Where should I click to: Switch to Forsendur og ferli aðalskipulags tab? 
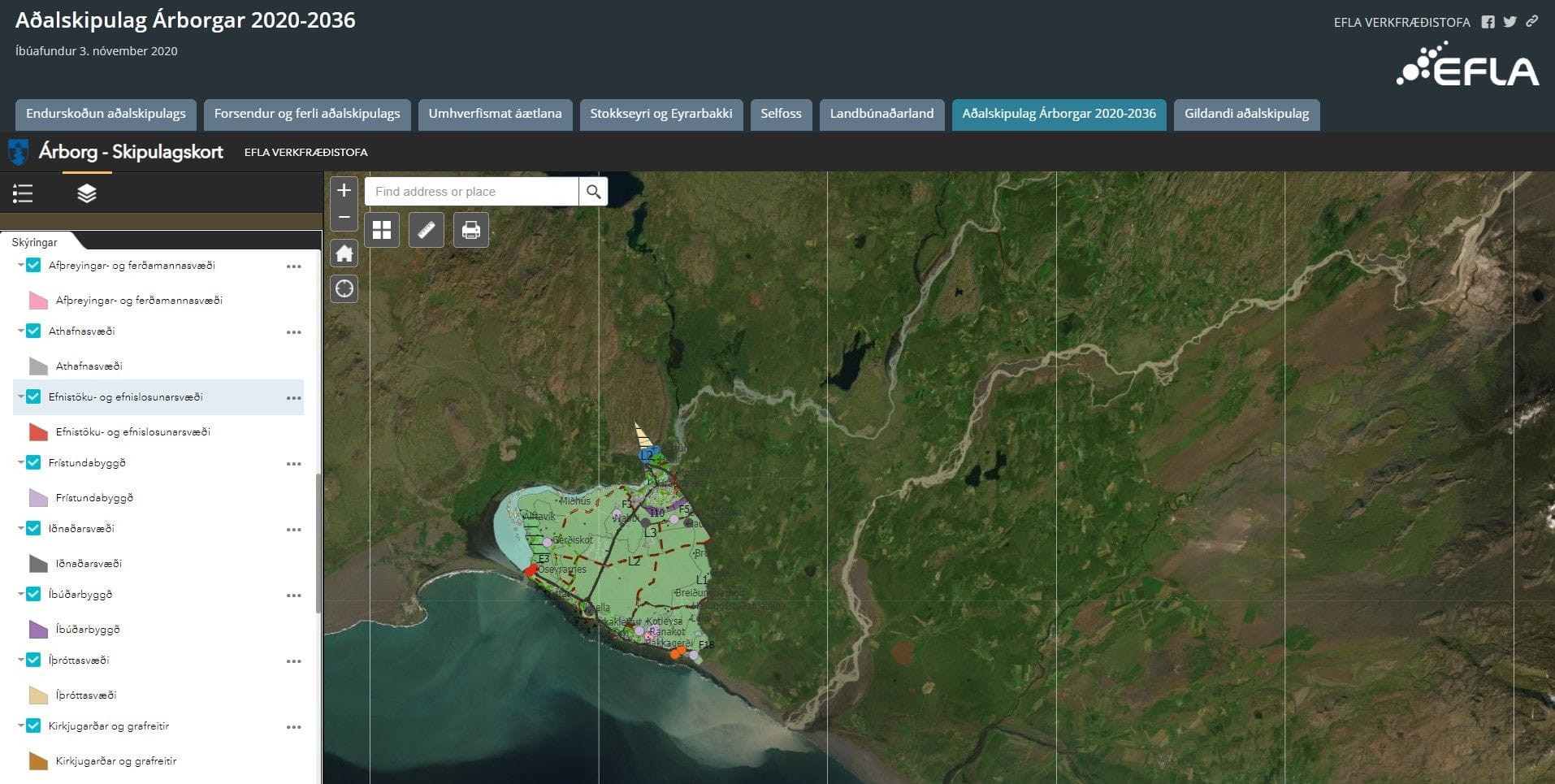pos(307,115)
